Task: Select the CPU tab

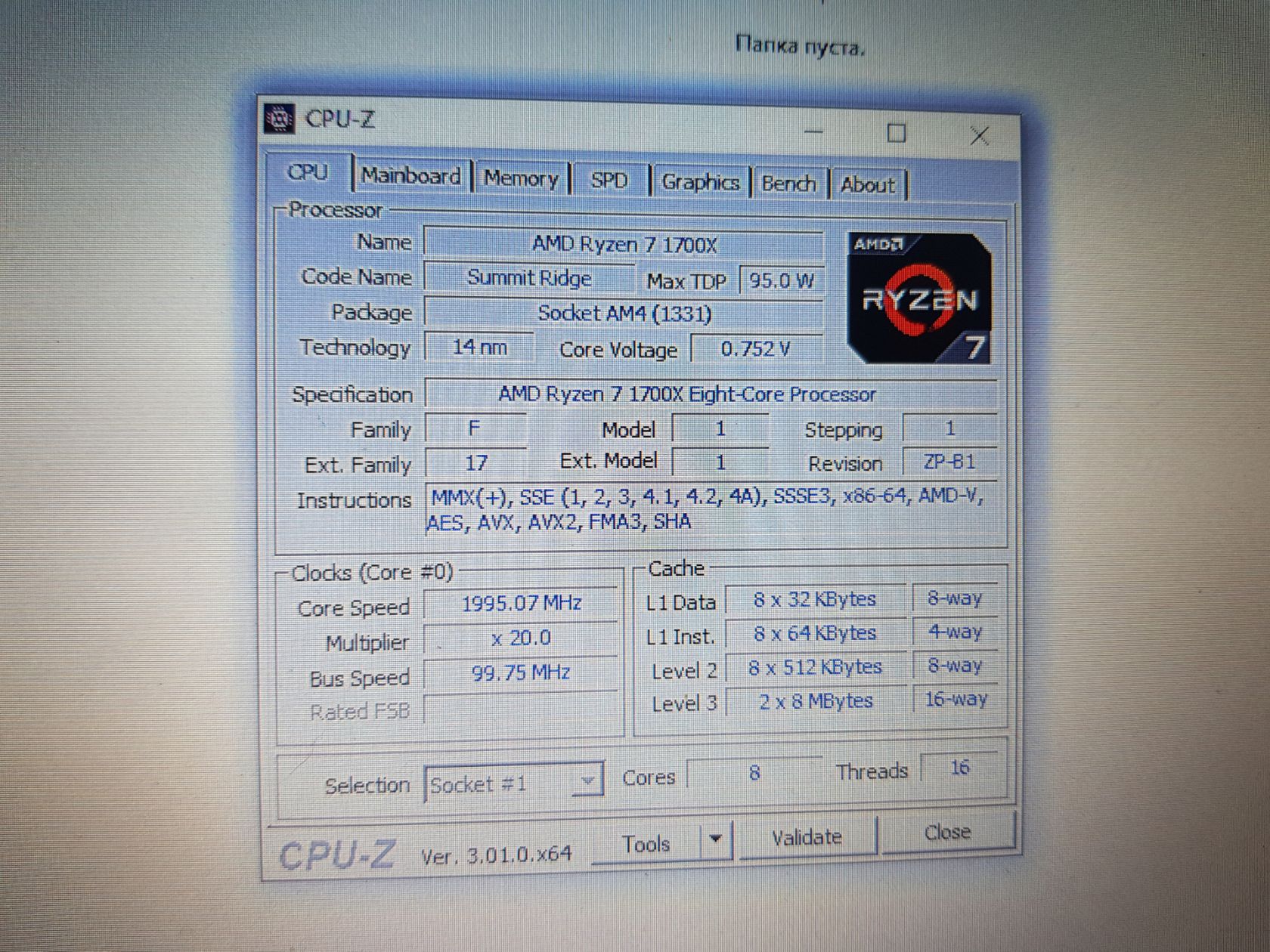Action: click(x=308, y=172)
